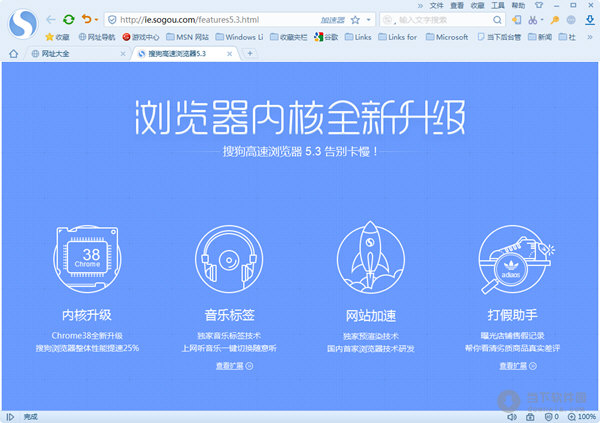Image resolution: width=600 pixels, height=423 pixels.
Task: Click the home page house icon
Action: [13, 54]
